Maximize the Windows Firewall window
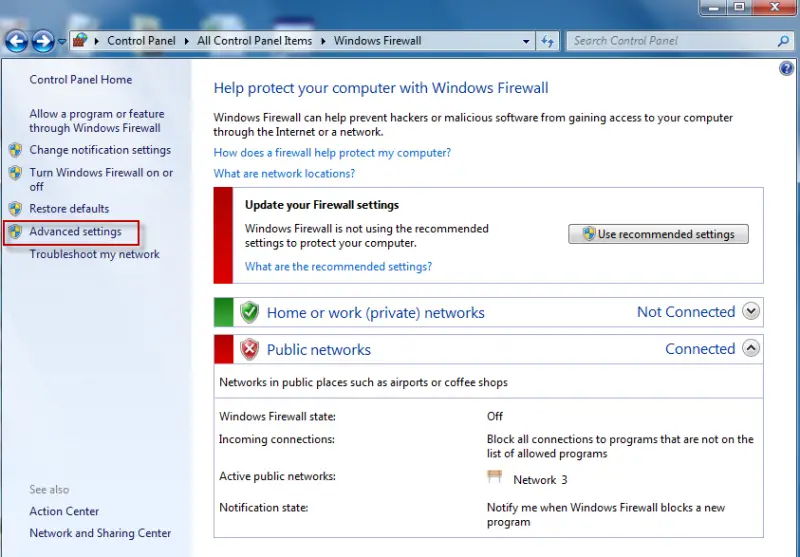This screenshot has height=557, width=800. pyautogui.click(x=739, y=7)
